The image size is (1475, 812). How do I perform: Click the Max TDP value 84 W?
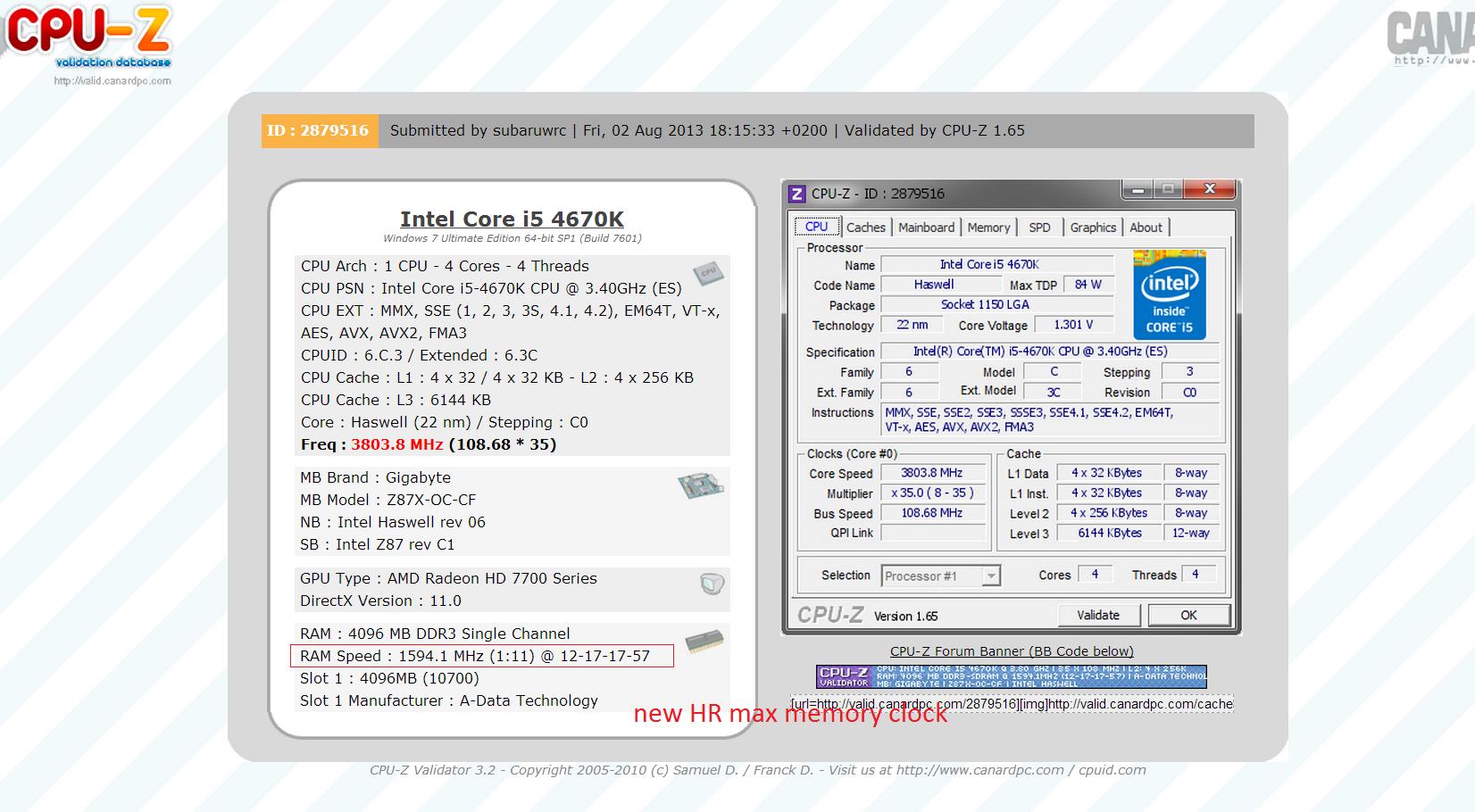[x=1088, y=285]
